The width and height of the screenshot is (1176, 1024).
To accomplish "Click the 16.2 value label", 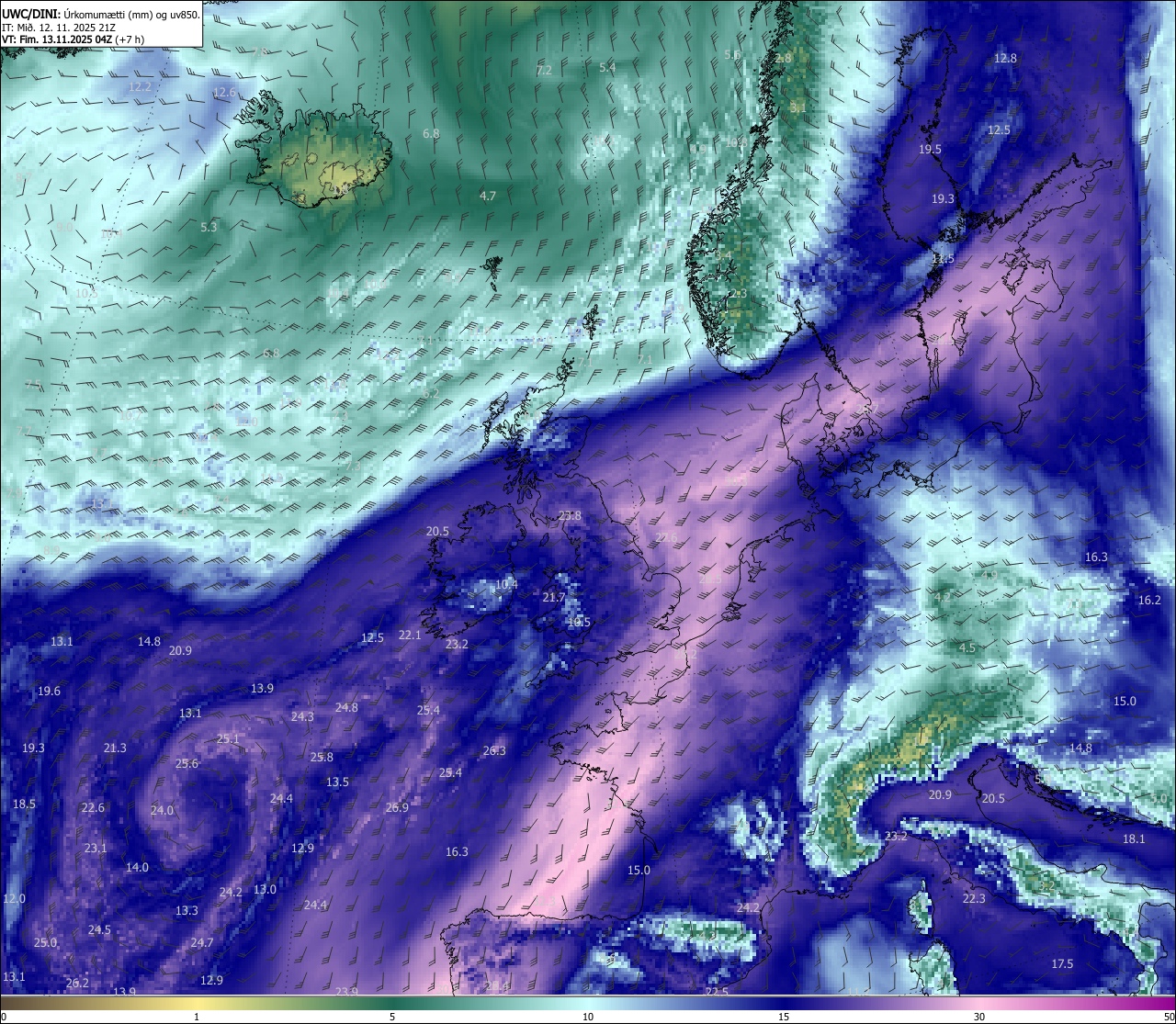I will (x=1149, y=601).
